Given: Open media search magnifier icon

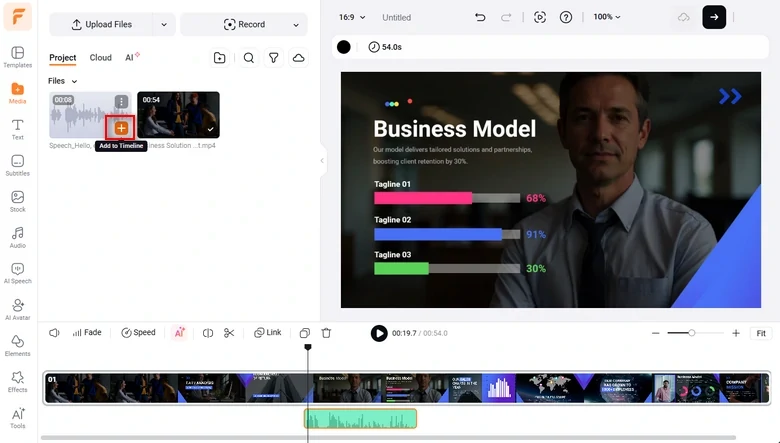Looking at the screenshot, I should (x=249, y=58).
